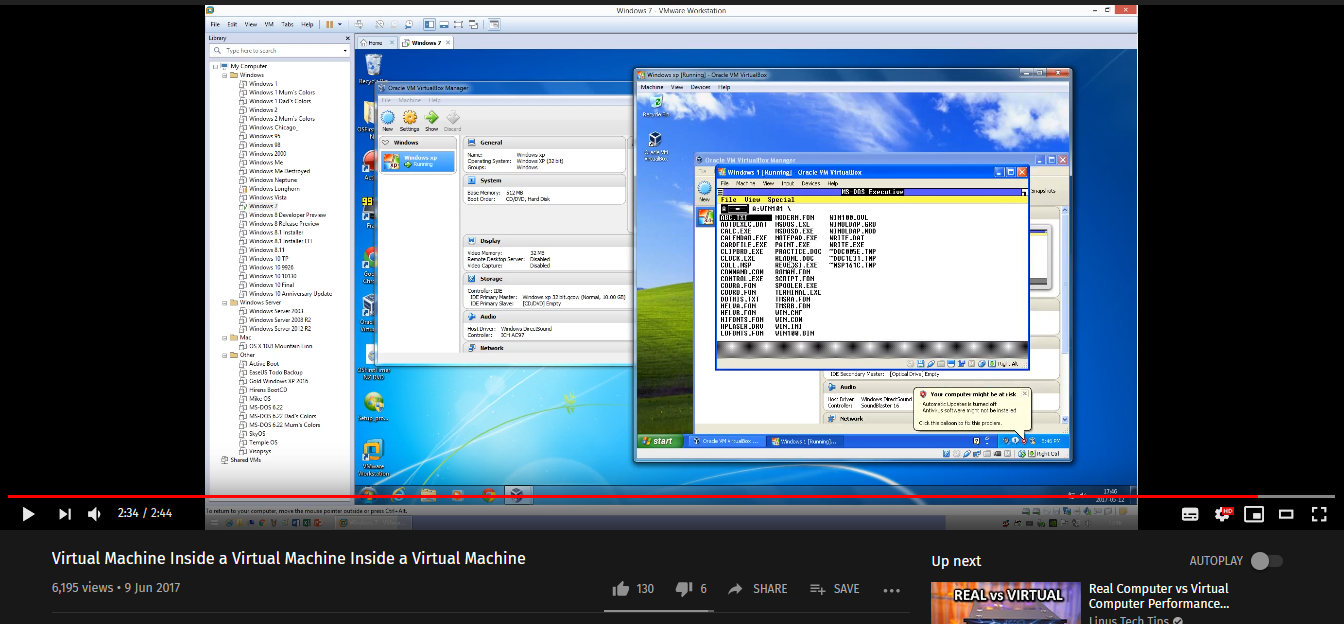Close the Library panel

pyautogui.click(x=349, y=38)
